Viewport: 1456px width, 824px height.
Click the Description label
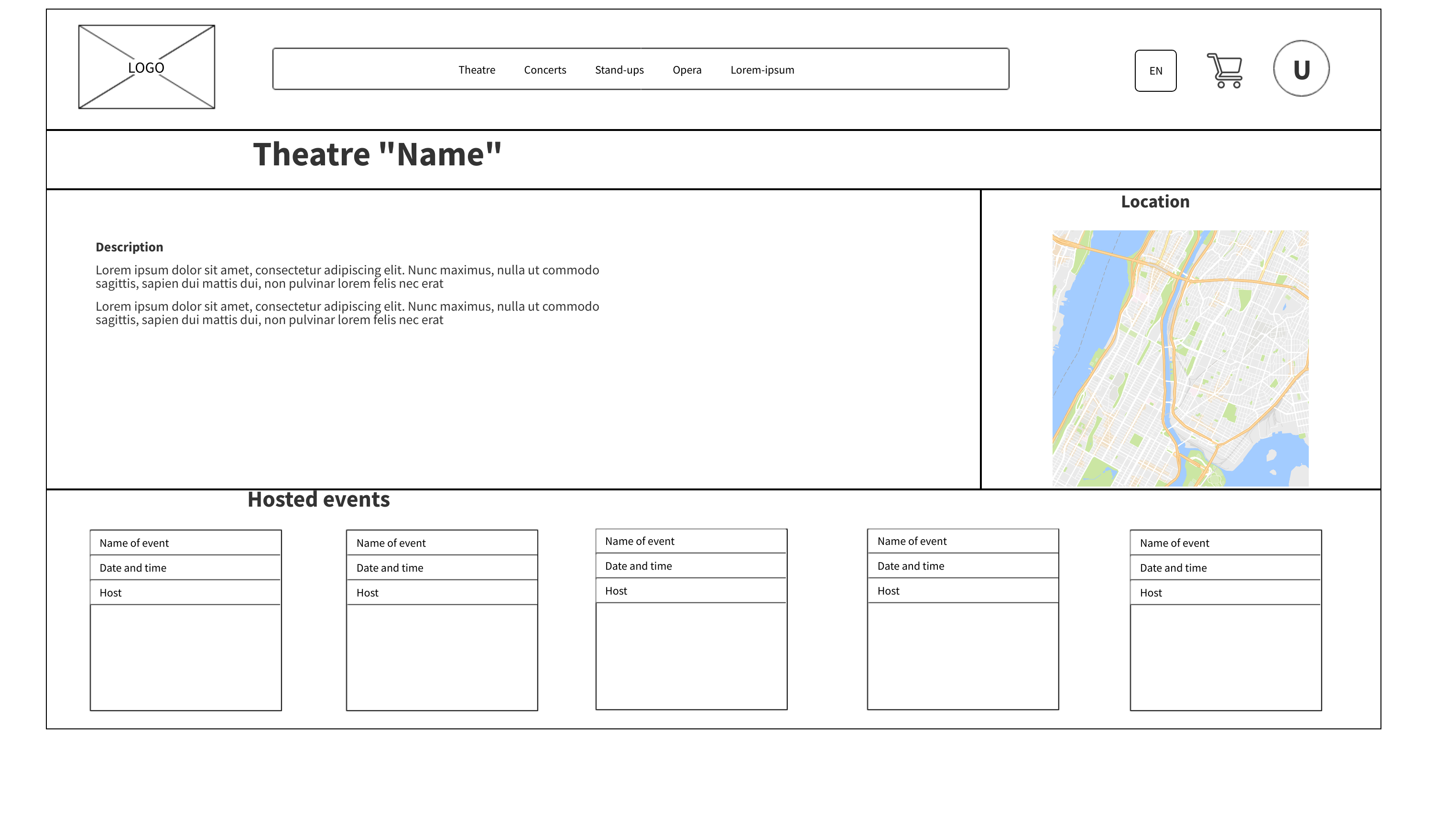129,247
